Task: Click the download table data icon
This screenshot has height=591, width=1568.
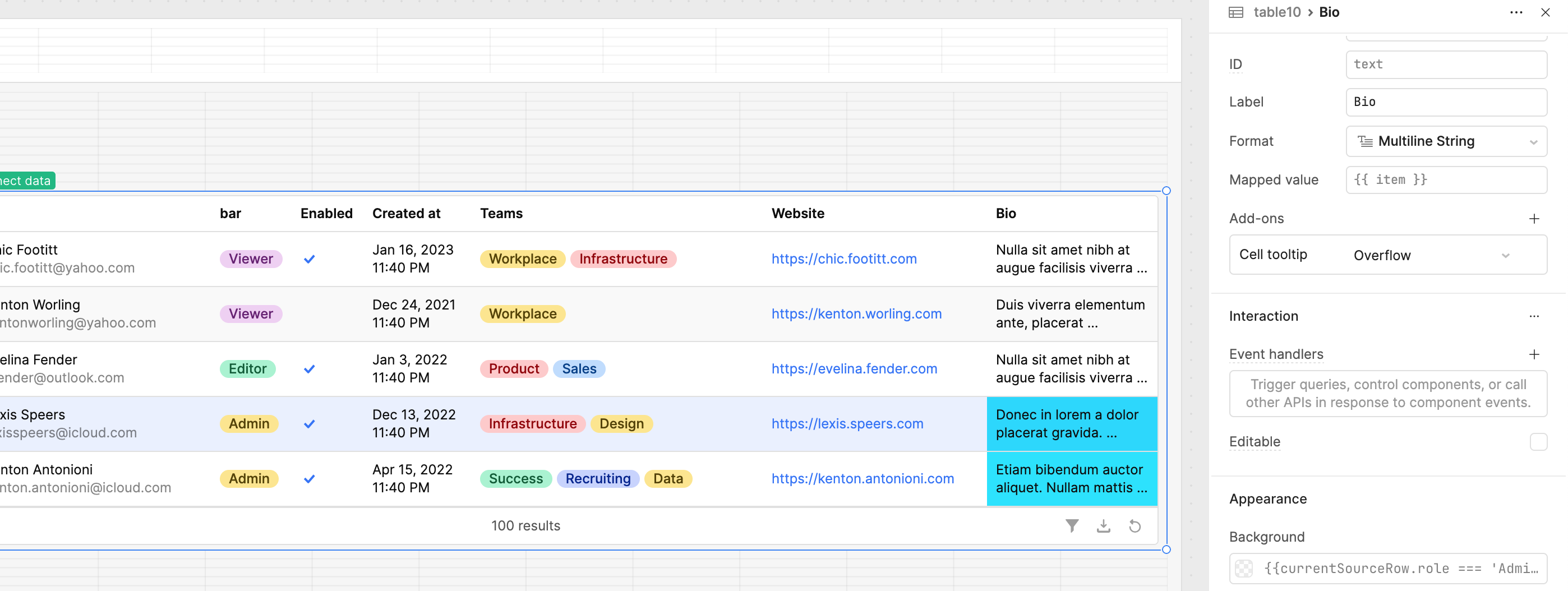Action: click(x=1103, y=525)
